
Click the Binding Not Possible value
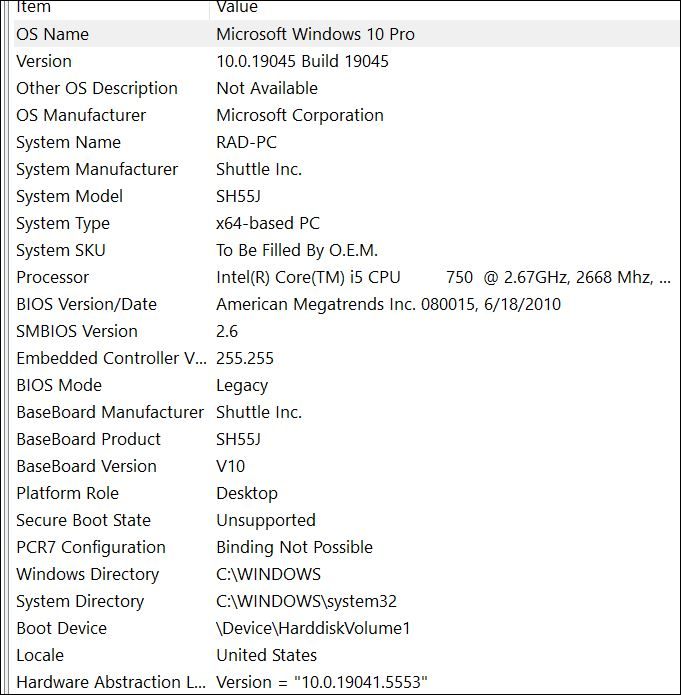click(294, 547)
